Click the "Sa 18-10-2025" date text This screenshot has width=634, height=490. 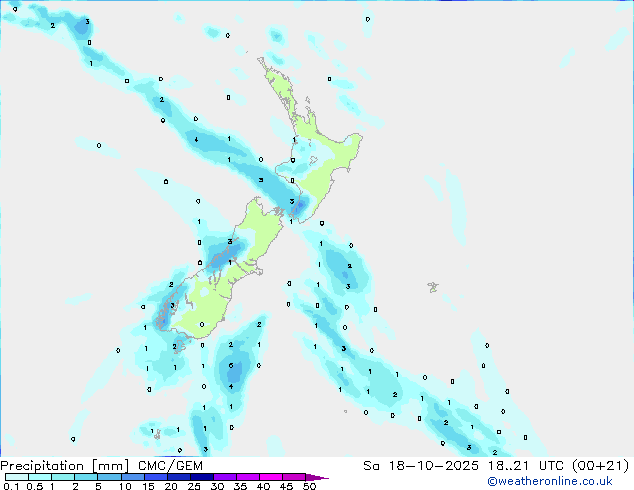[421, 466]
